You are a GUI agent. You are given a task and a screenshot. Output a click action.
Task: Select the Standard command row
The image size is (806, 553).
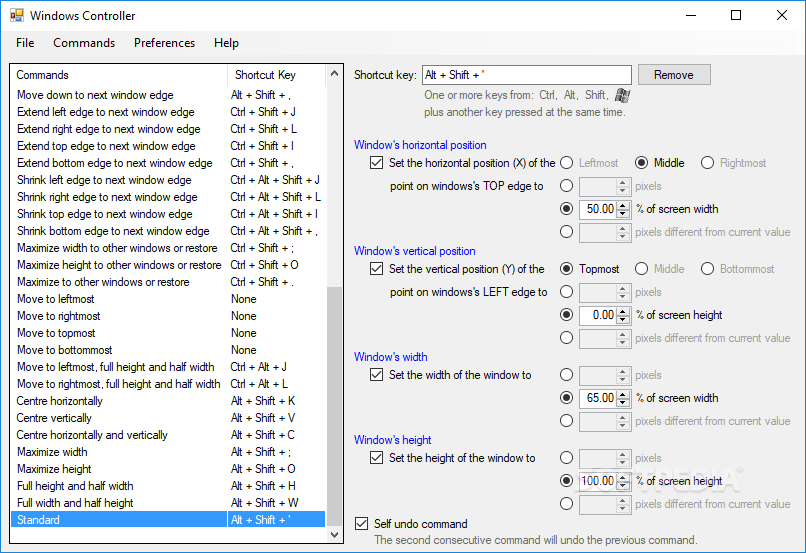[168, 520]
